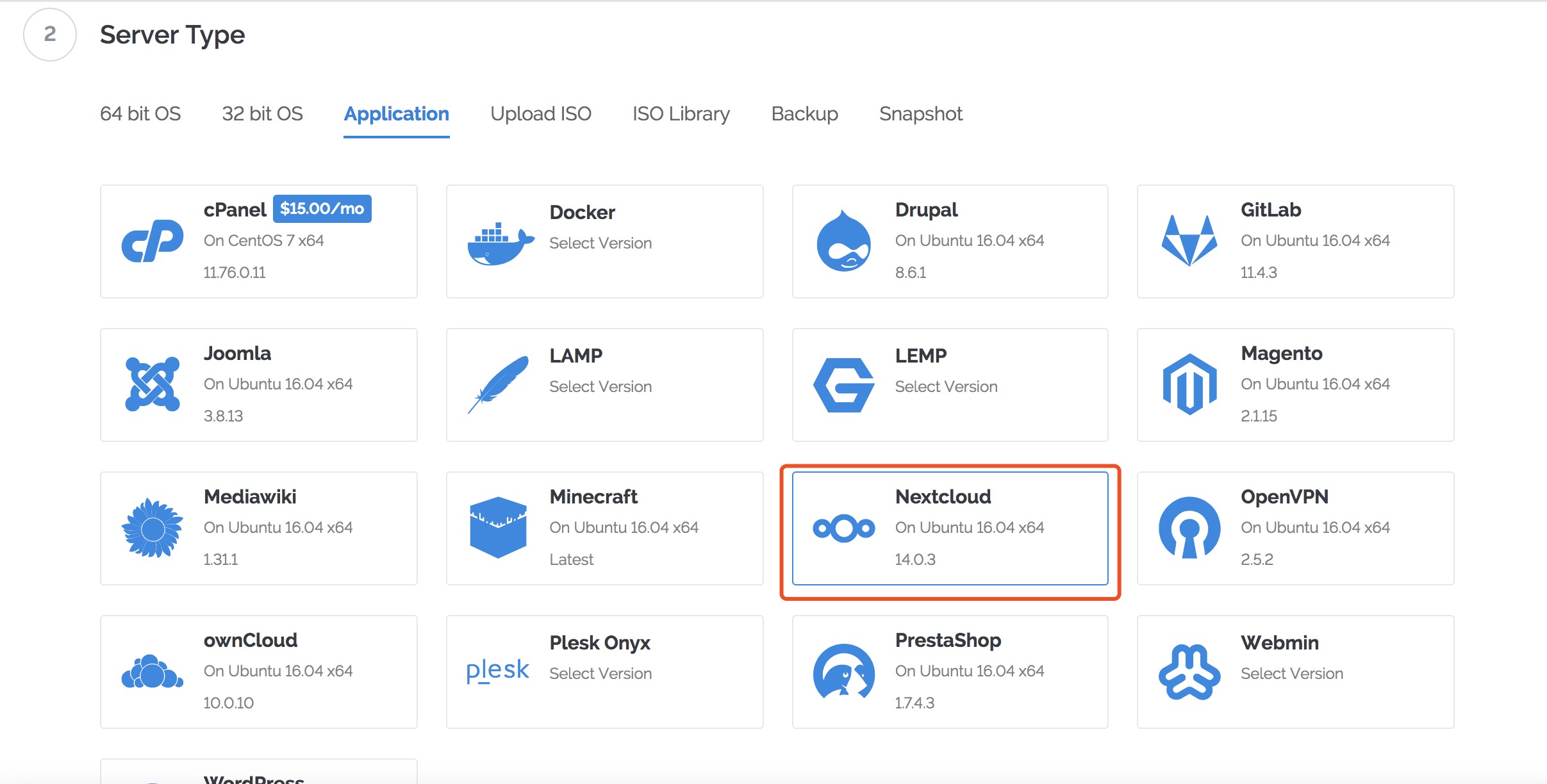Open the ISO Library tab
This screenshot has width=1547, height=784.
coord(681,113)
